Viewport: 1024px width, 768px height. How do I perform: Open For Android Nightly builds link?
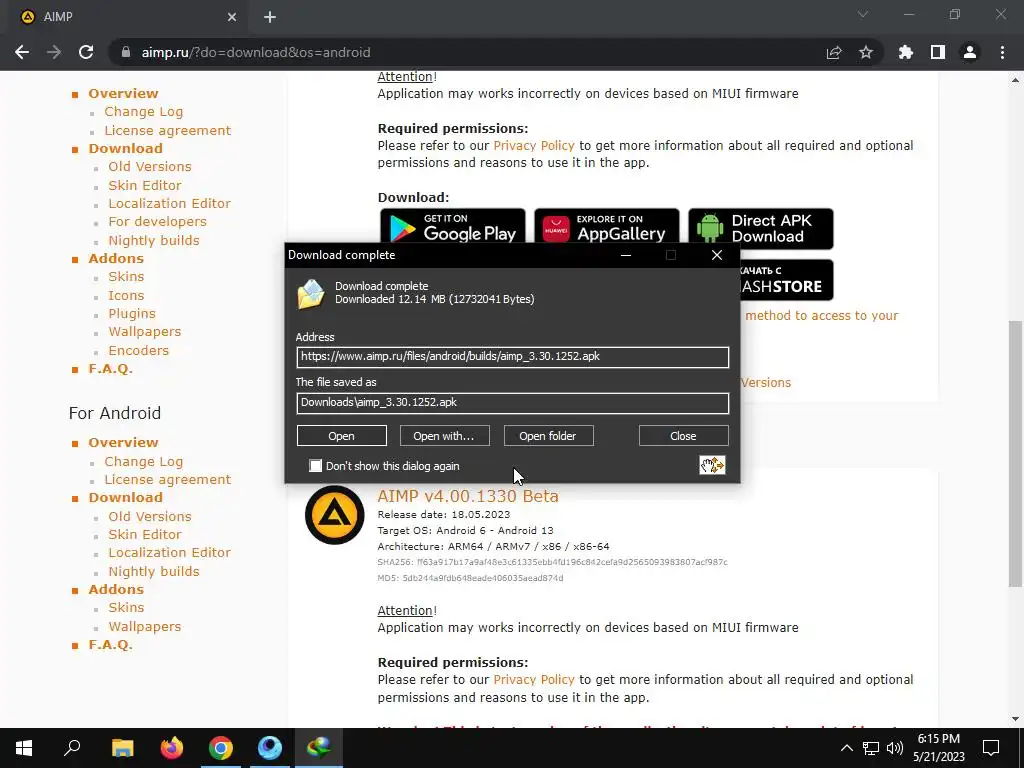pyautogui.click(x=153, y=571)
